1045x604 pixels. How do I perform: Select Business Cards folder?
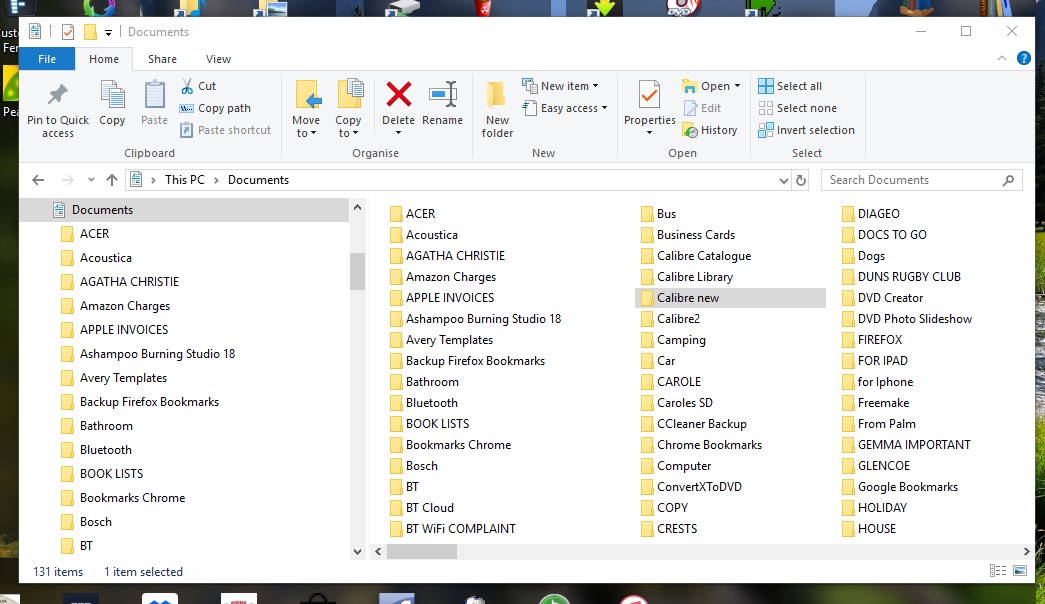(x=688, y=235)
